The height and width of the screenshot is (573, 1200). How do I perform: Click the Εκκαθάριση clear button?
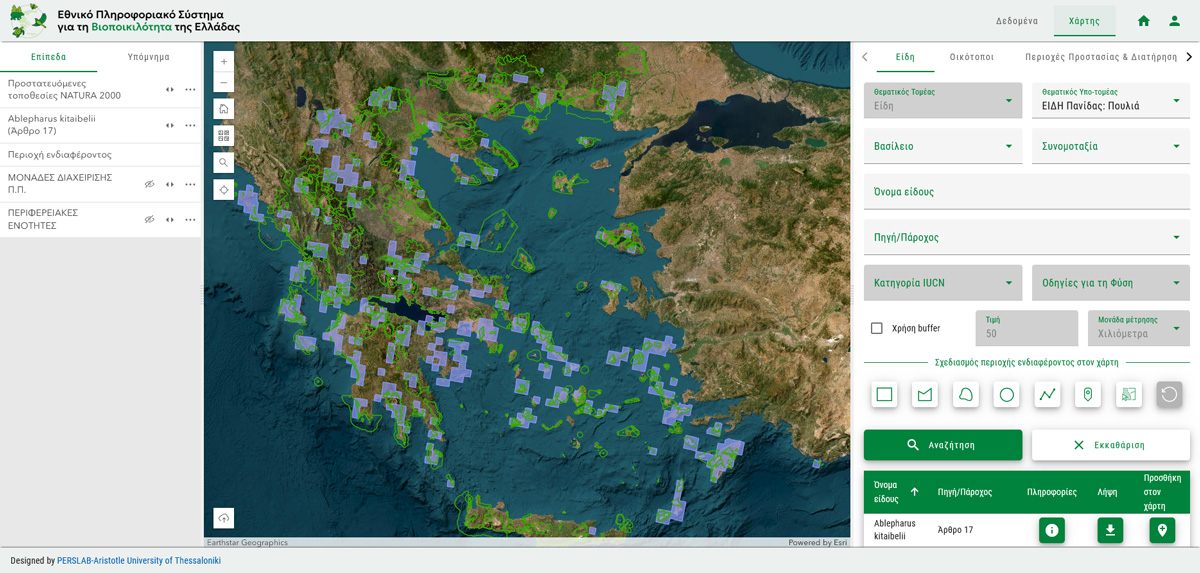pyautogui.click(x=1110, y=445)
